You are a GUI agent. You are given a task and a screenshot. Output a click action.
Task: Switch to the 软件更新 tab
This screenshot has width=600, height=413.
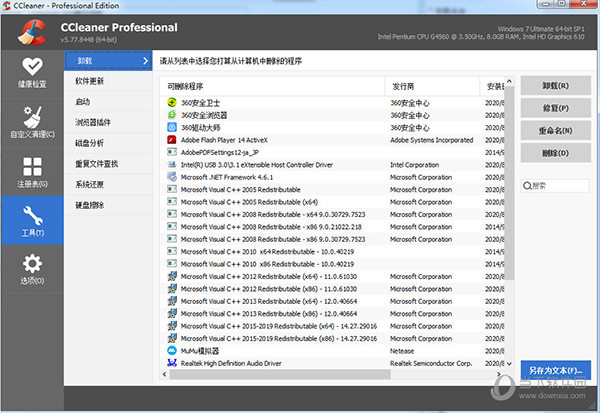tap(90, 81)
